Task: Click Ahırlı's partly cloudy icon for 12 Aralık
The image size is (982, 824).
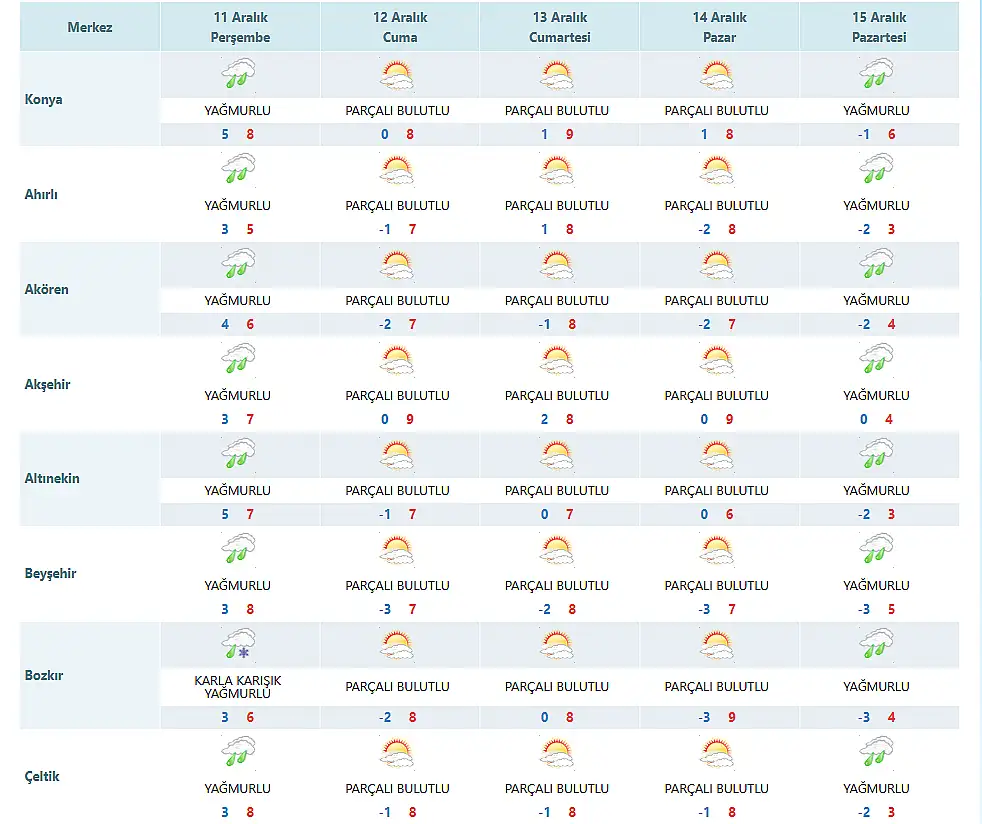Action: pyautogui.click(x=397, y=171)
